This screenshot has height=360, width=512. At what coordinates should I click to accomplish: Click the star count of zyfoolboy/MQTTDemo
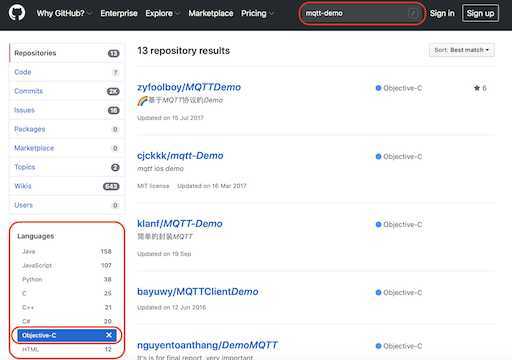click(x=480, y=88)
